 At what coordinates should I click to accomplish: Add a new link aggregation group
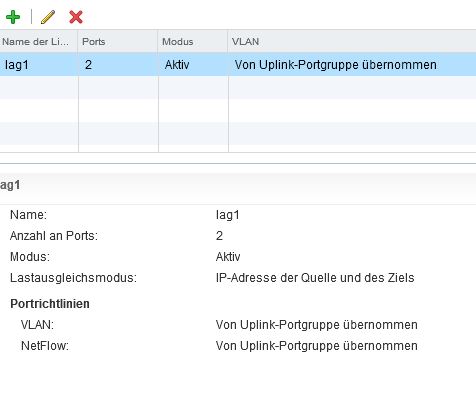click(13, 17)
